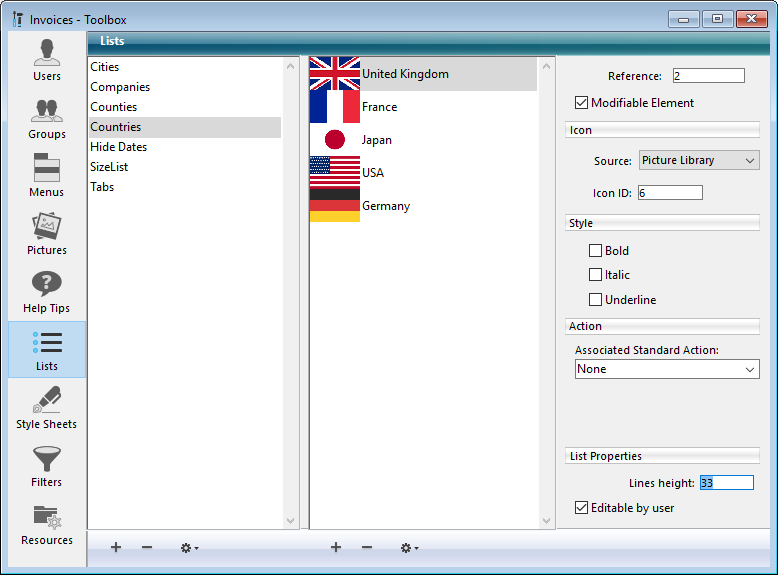The image size is (778, 575).
Task: Uncheck the Modifiable Element checkbox
Action: (581, 103)
